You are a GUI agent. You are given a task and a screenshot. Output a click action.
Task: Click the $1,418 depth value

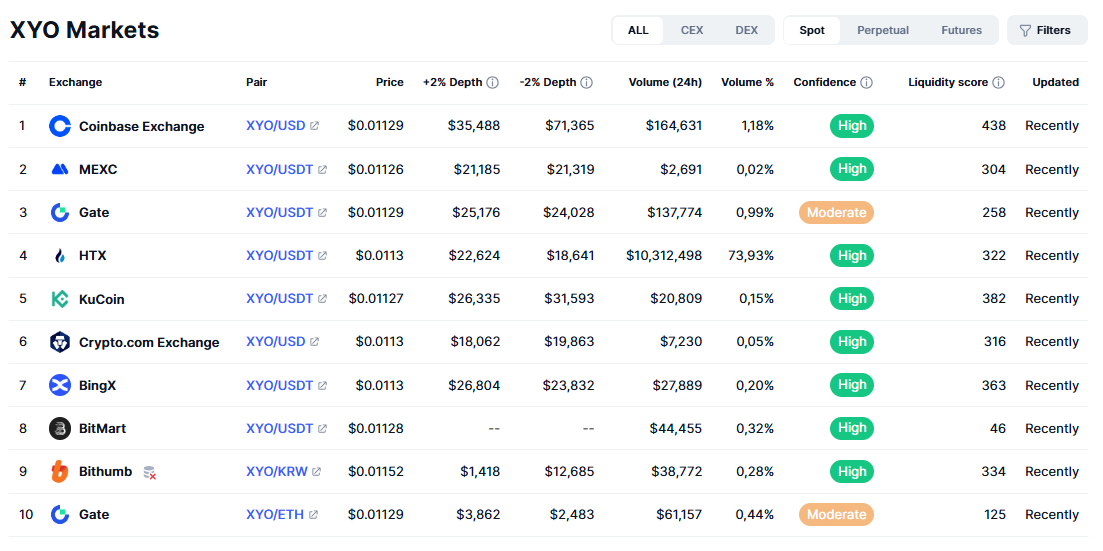tap(480, 471)
